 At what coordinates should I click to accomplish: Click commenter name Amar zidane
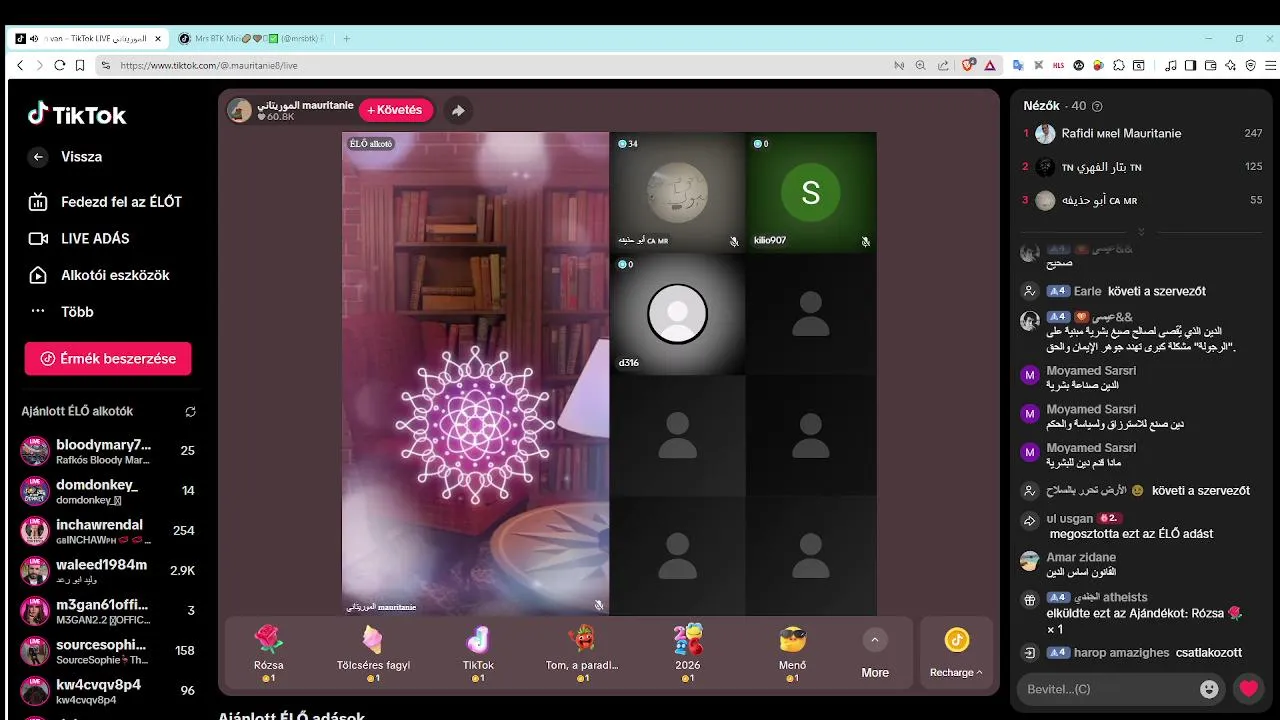[1081, 557]
